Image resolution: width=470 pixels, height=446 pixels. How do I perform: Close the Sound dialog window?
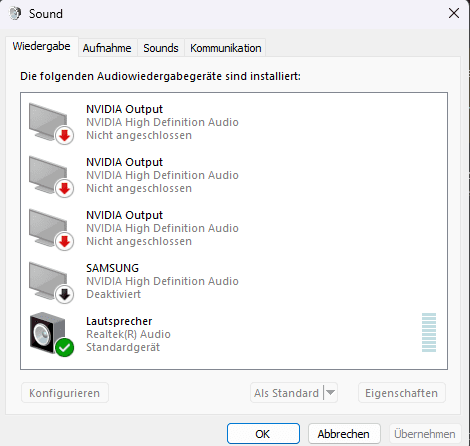pyautogui.click(x=454, y=14)
